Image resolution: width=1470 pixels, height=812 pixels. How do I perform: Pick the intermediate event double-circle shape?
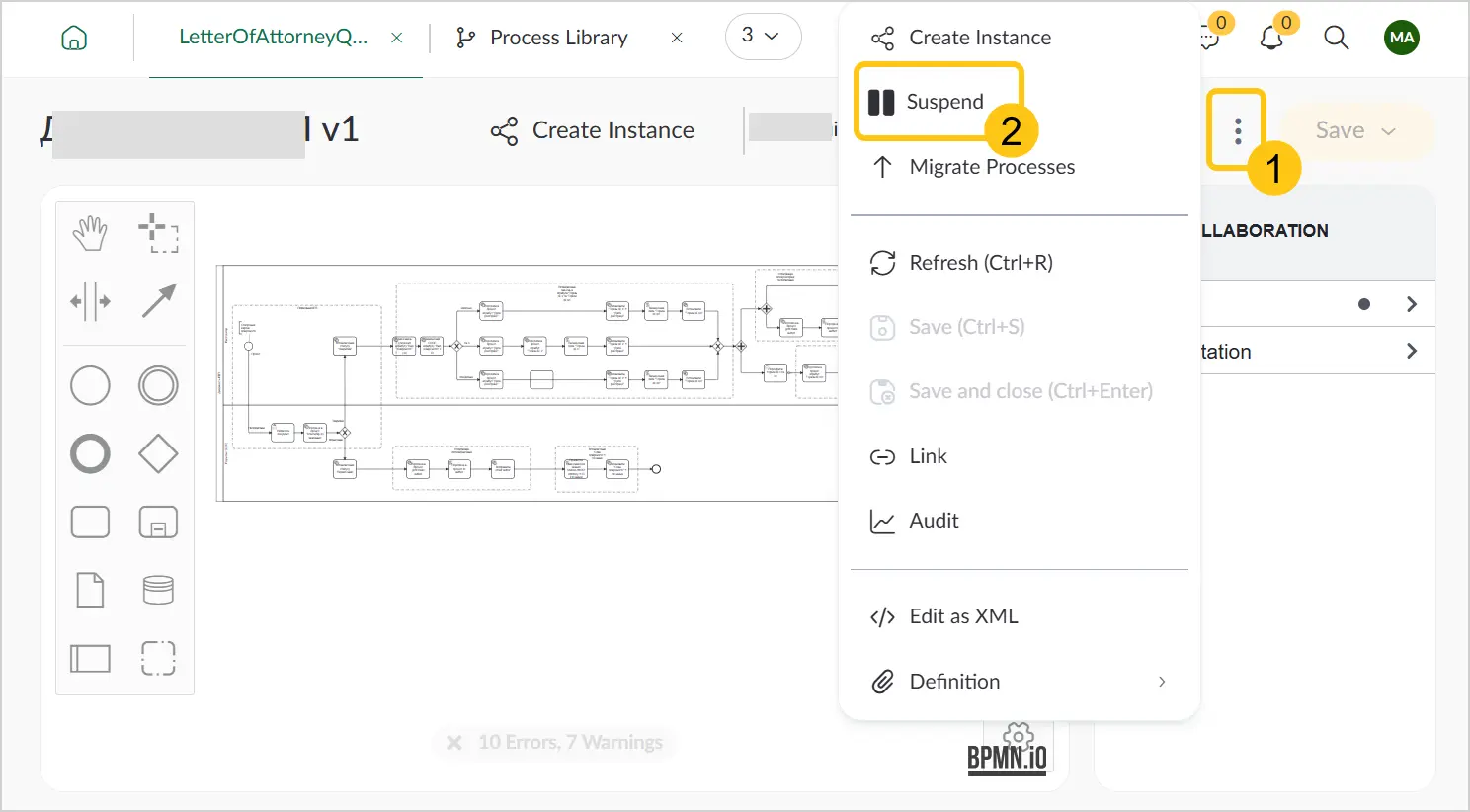point(158,385)
